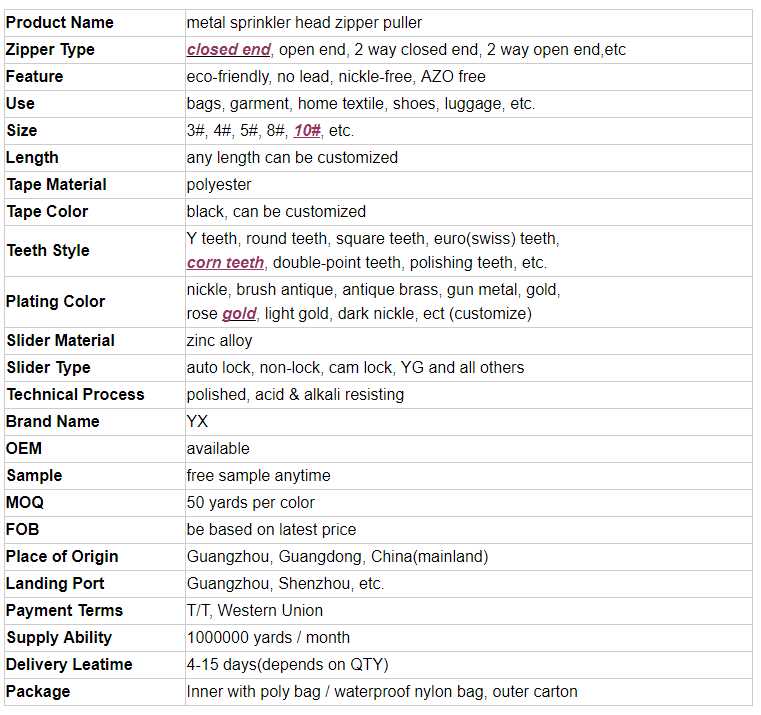Viewport: 761px width, 715px height.
Task: Open the "closed end" zipper type link
Action: pyautogui.click(x=228, y=49)
